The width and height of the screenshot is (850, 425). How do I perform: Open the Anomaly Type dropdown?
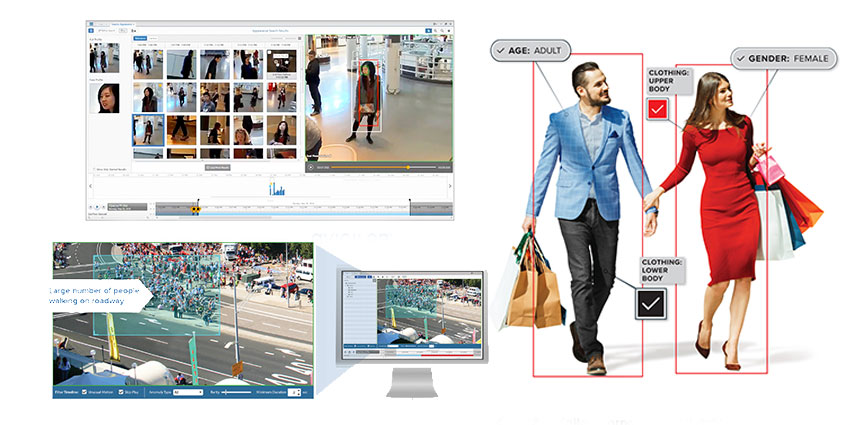tap(188, 392)
